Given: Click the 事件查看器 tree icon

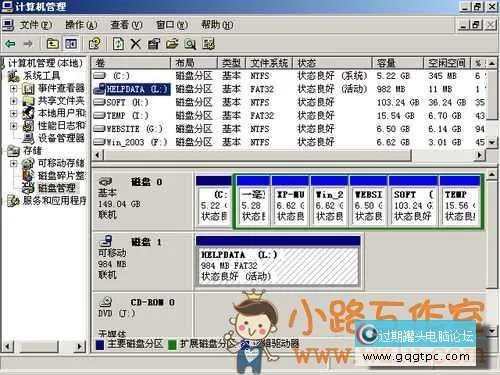Looking at the screenshot, I should 28,89.
